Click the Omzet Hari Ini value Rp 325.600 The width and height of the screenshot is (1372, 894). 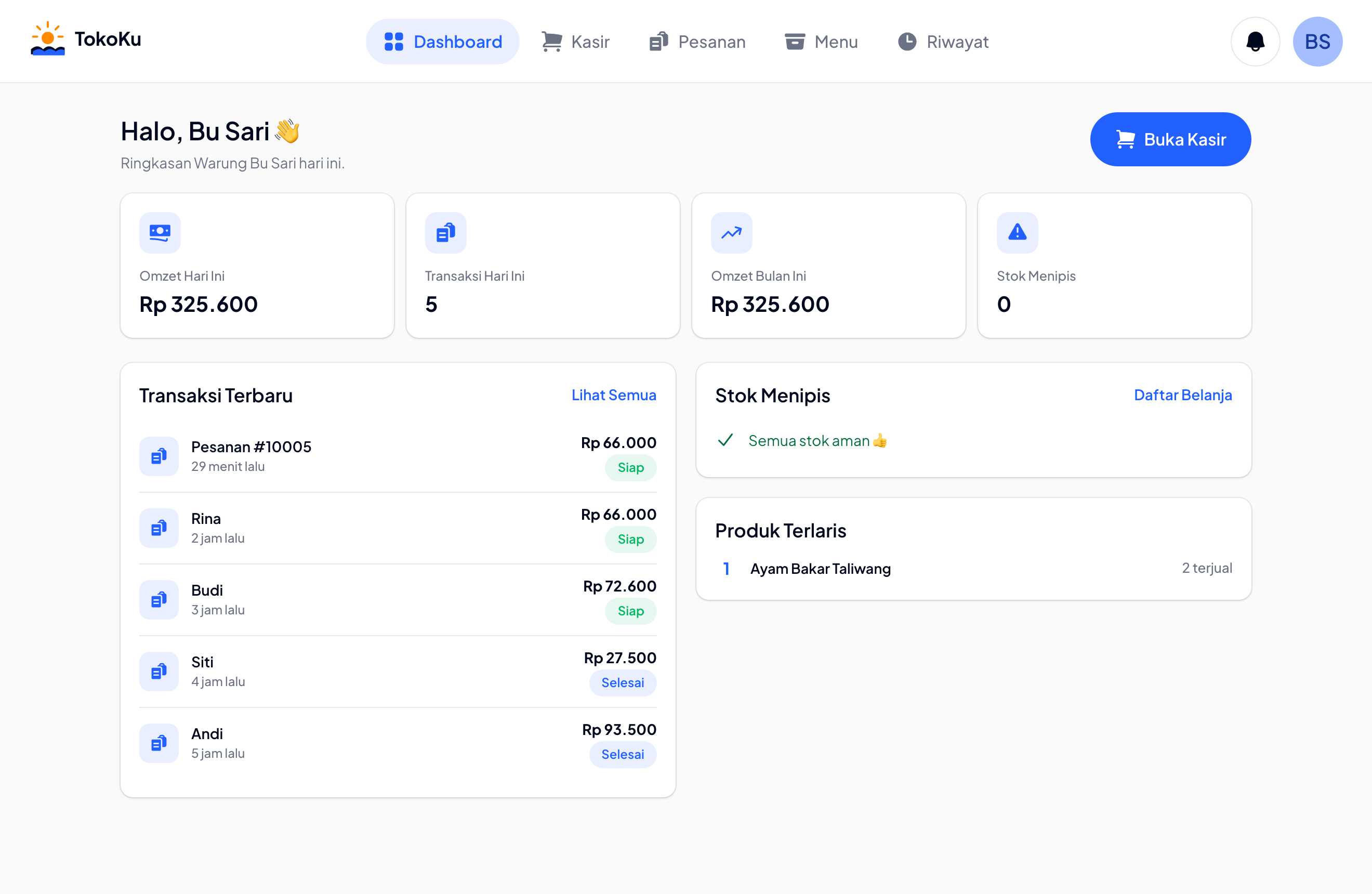coord(199,305)
